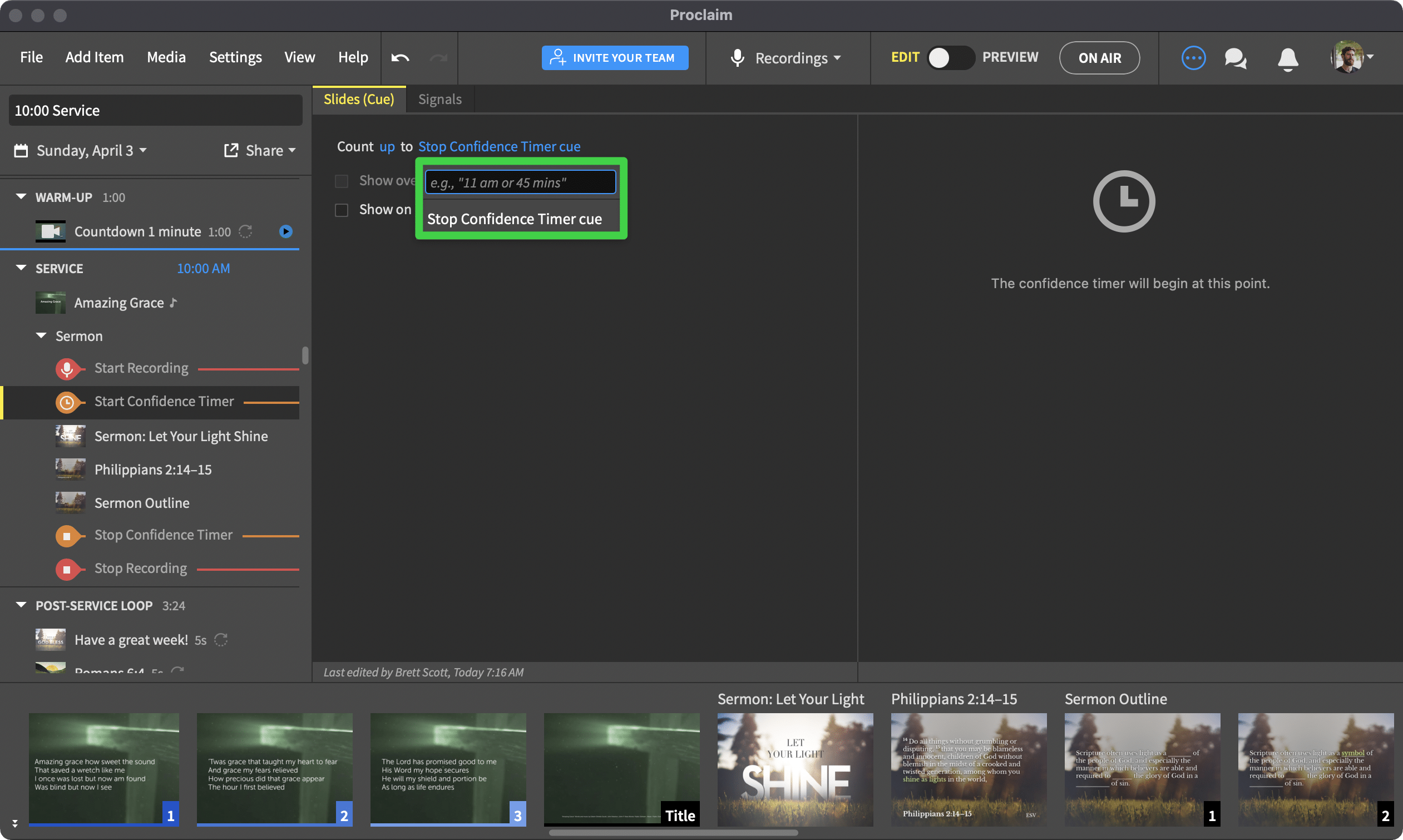
Task: Click the timer duration input field
Action: click(x=520, y=182)
